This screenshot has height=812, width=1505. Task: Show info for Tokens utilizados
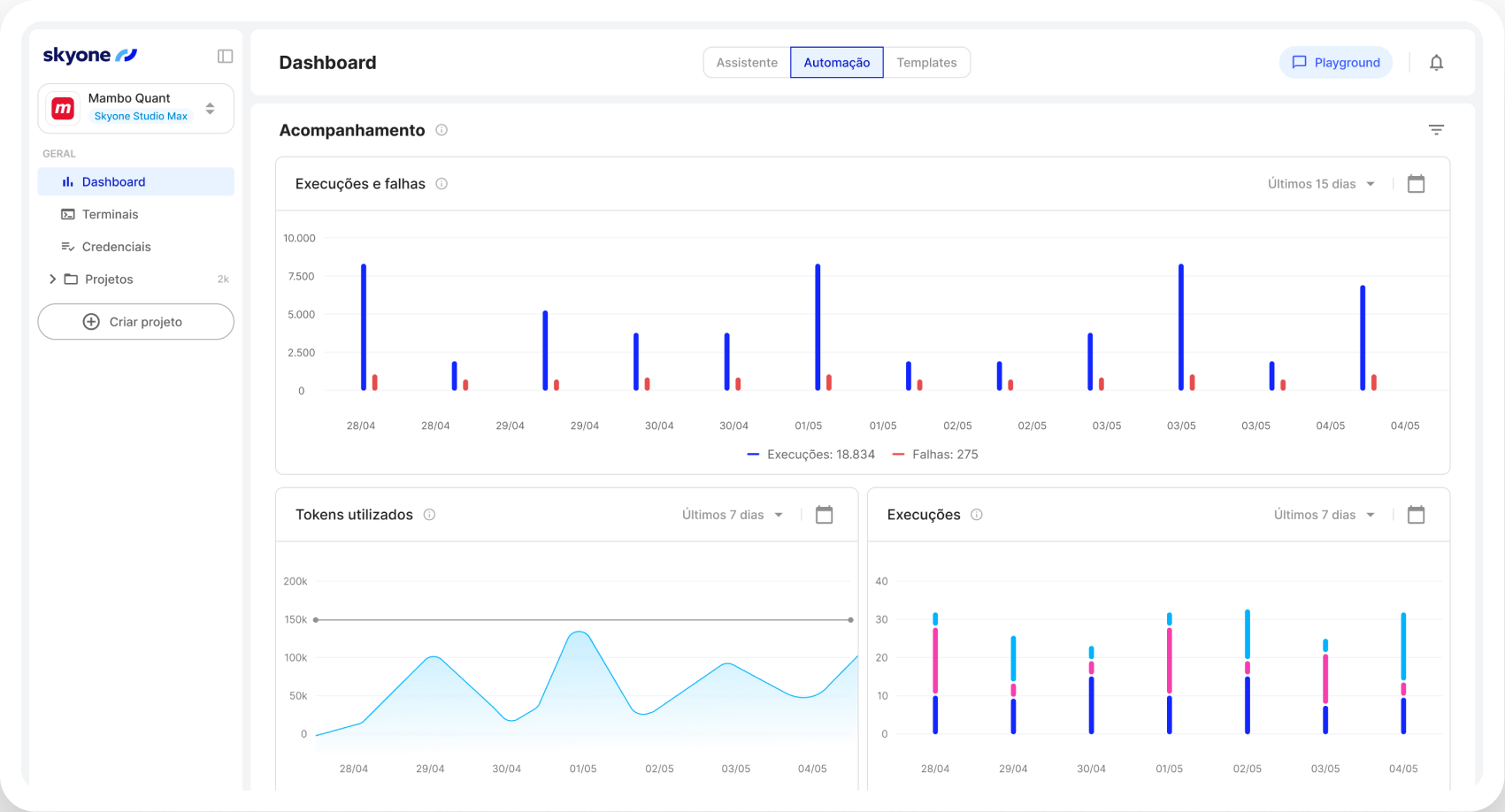pos(429,515)
